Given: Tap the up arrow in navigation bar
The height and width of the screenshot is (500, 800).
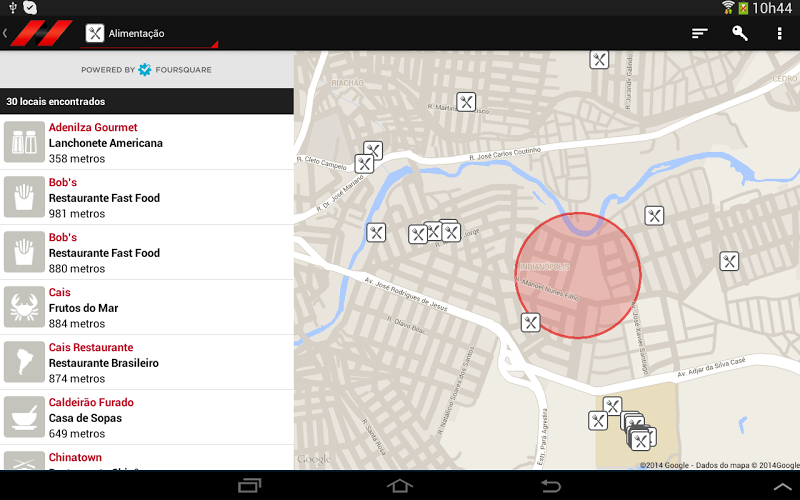Looking at the screenshot, I should pyautogui.click(x=783, y=487).
